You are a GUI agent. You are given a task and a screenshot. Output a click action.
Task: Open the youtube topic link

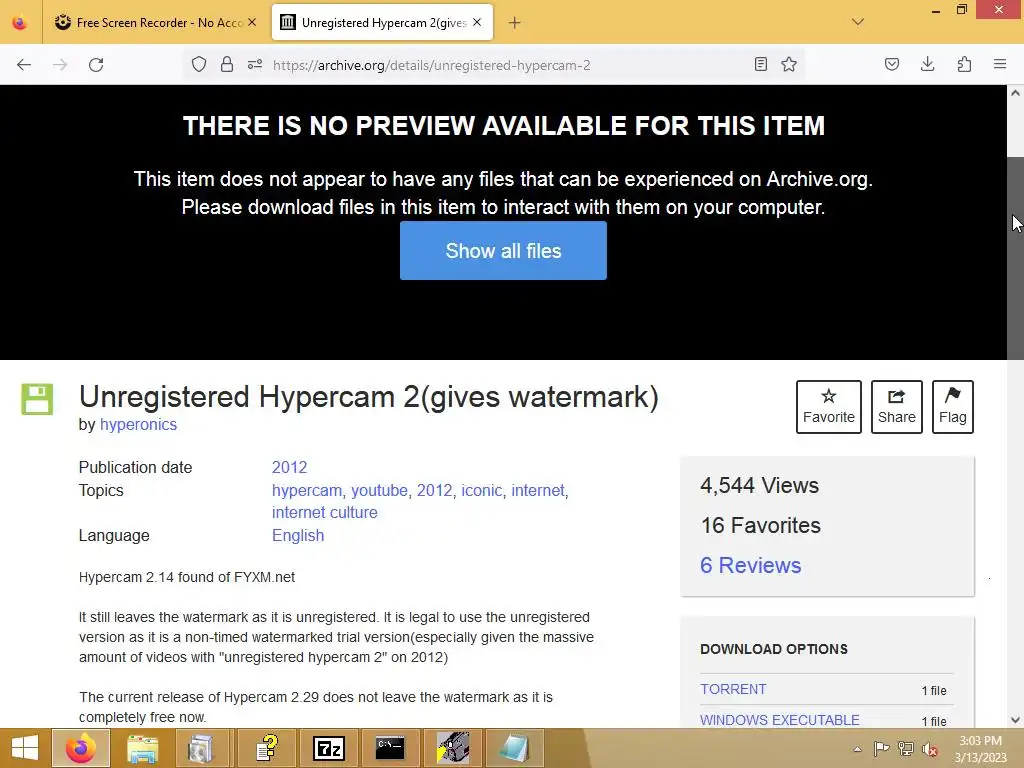pyautogui.click(x=379, y=490)
